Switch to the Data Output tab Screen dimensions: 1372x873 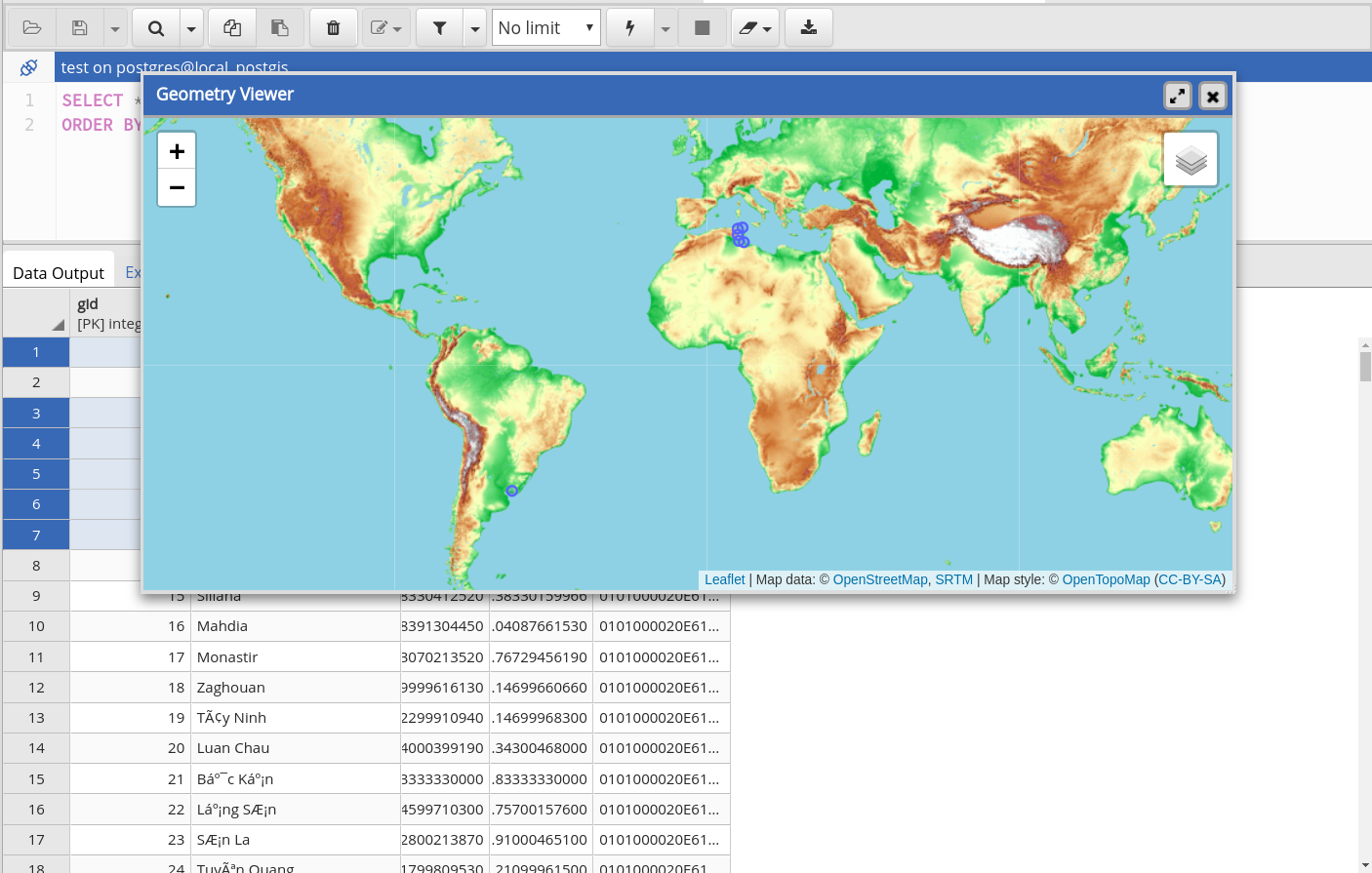(59, 273)
